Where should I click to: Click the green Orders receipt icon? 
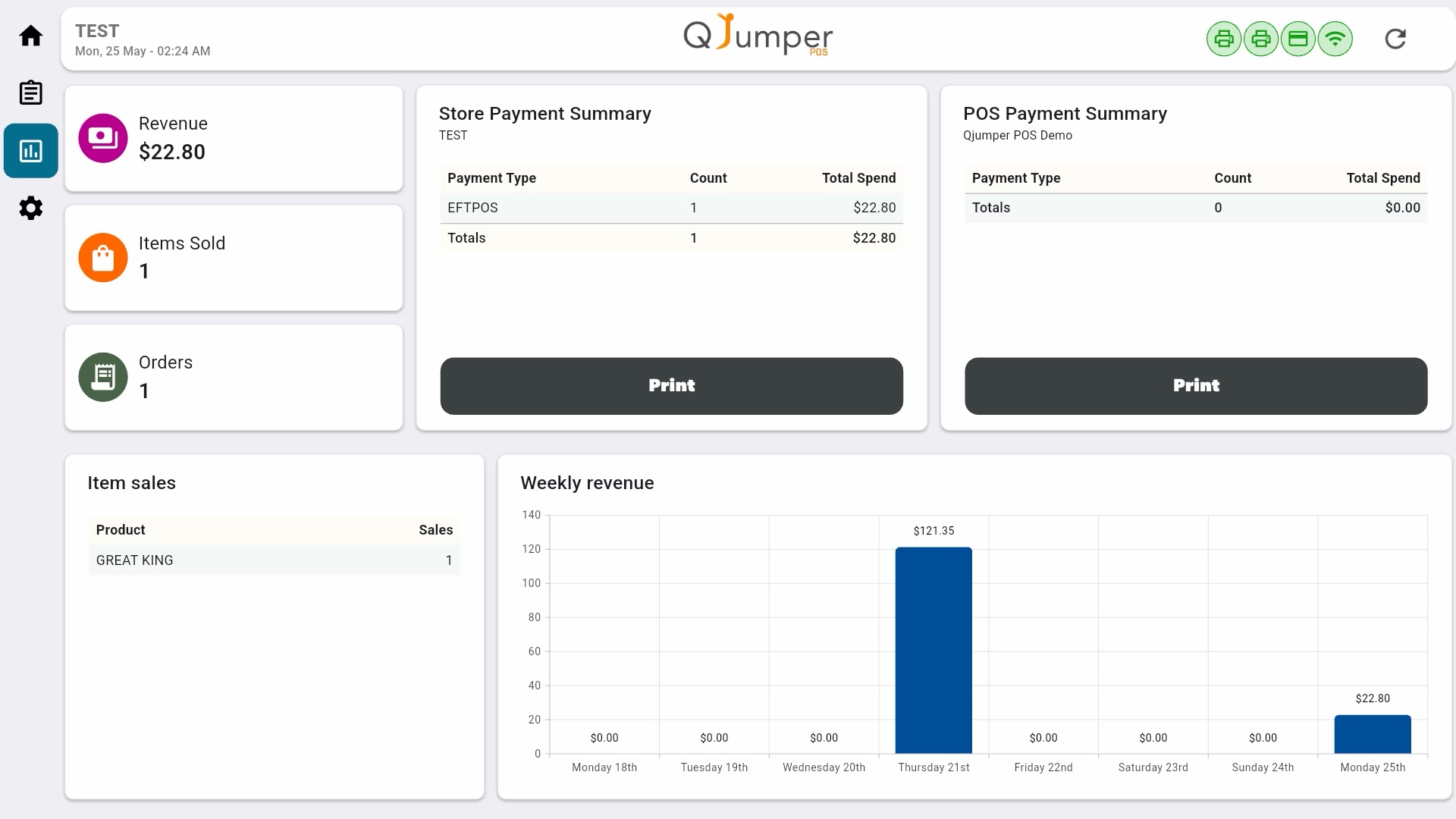tap(103, 377)
